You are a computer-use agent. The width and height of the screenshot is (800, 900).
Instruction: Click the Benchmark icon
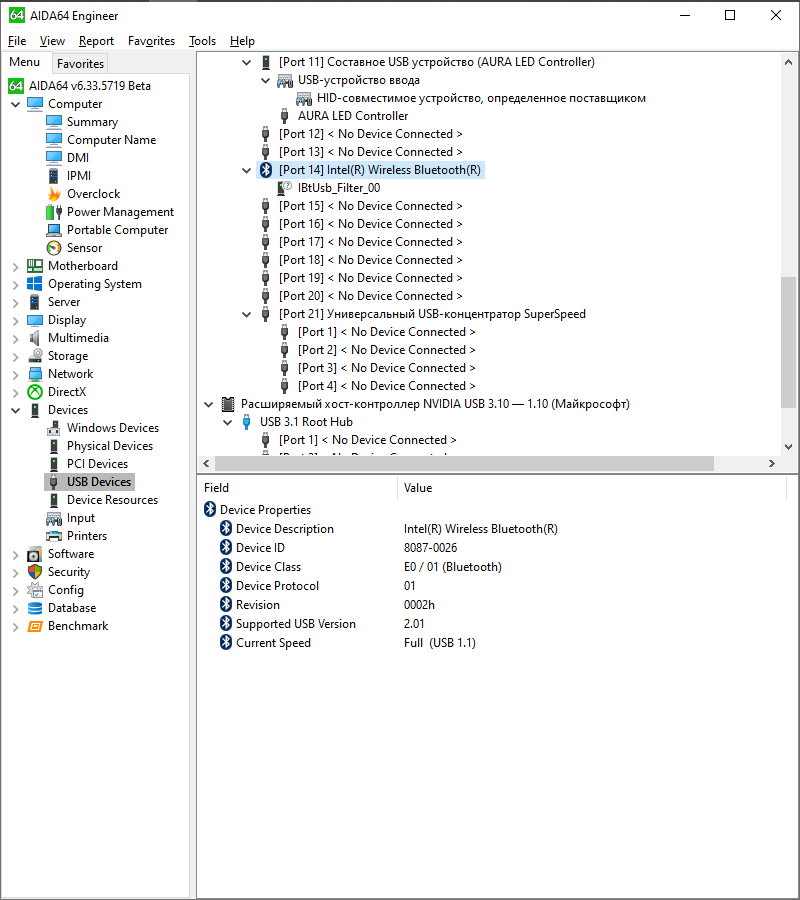pyautogui.click(x=35, y=626)
